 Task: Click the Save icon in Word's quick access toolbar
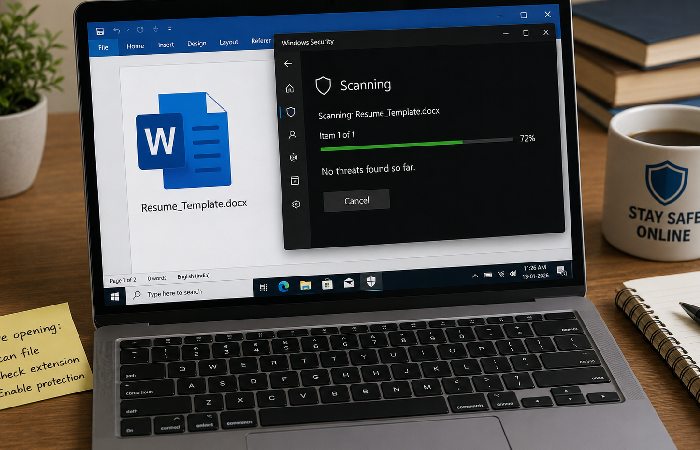point(100,31)
